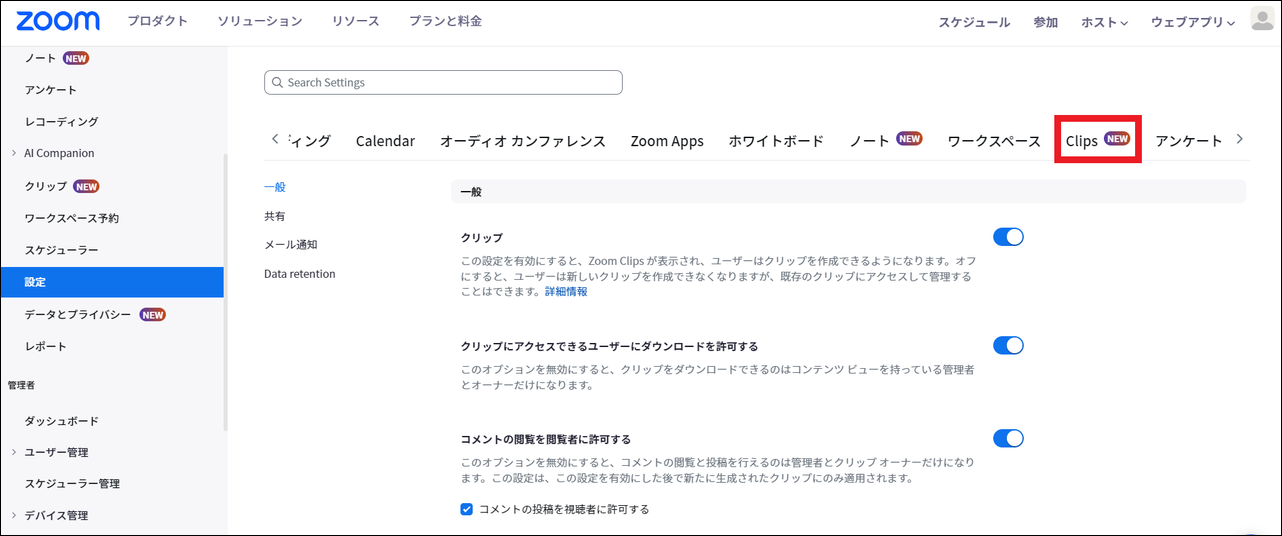Jump to メール通知 settings section
The width and height of the screenshot is (1282, 536).
[x=291, y=245]
